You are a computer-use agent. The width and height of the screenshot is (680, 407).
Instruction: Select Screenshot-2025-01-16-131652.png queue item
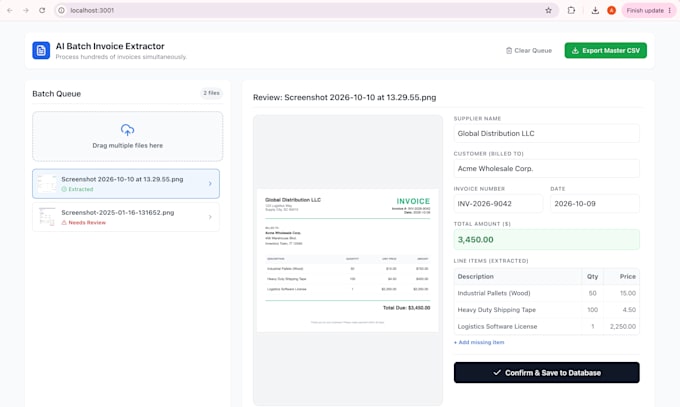pyautogui.click(x=126, y=217)
